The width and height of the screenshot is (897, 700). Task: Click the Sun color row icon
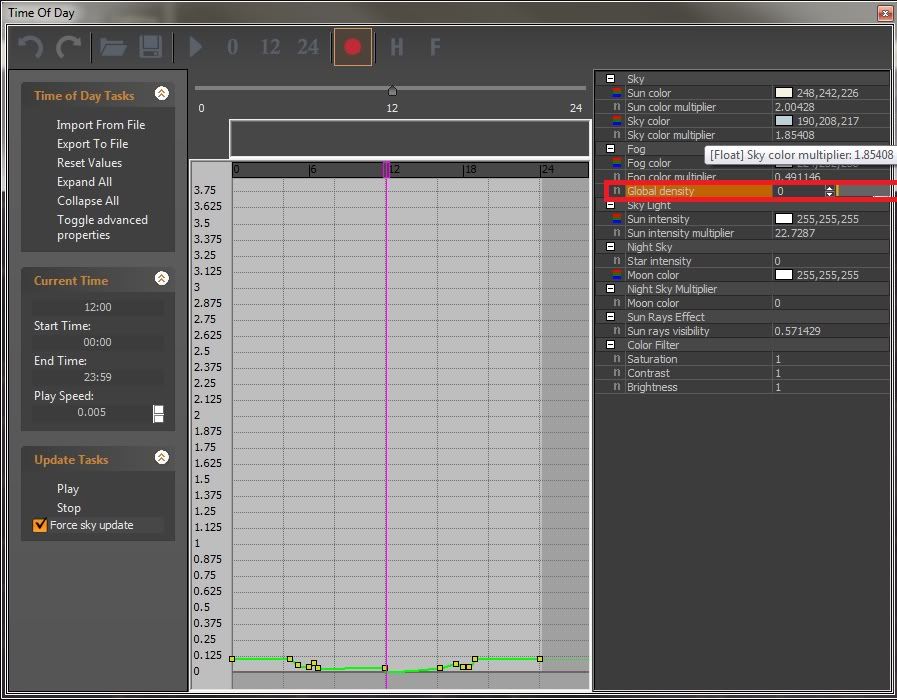click(617, 93)
